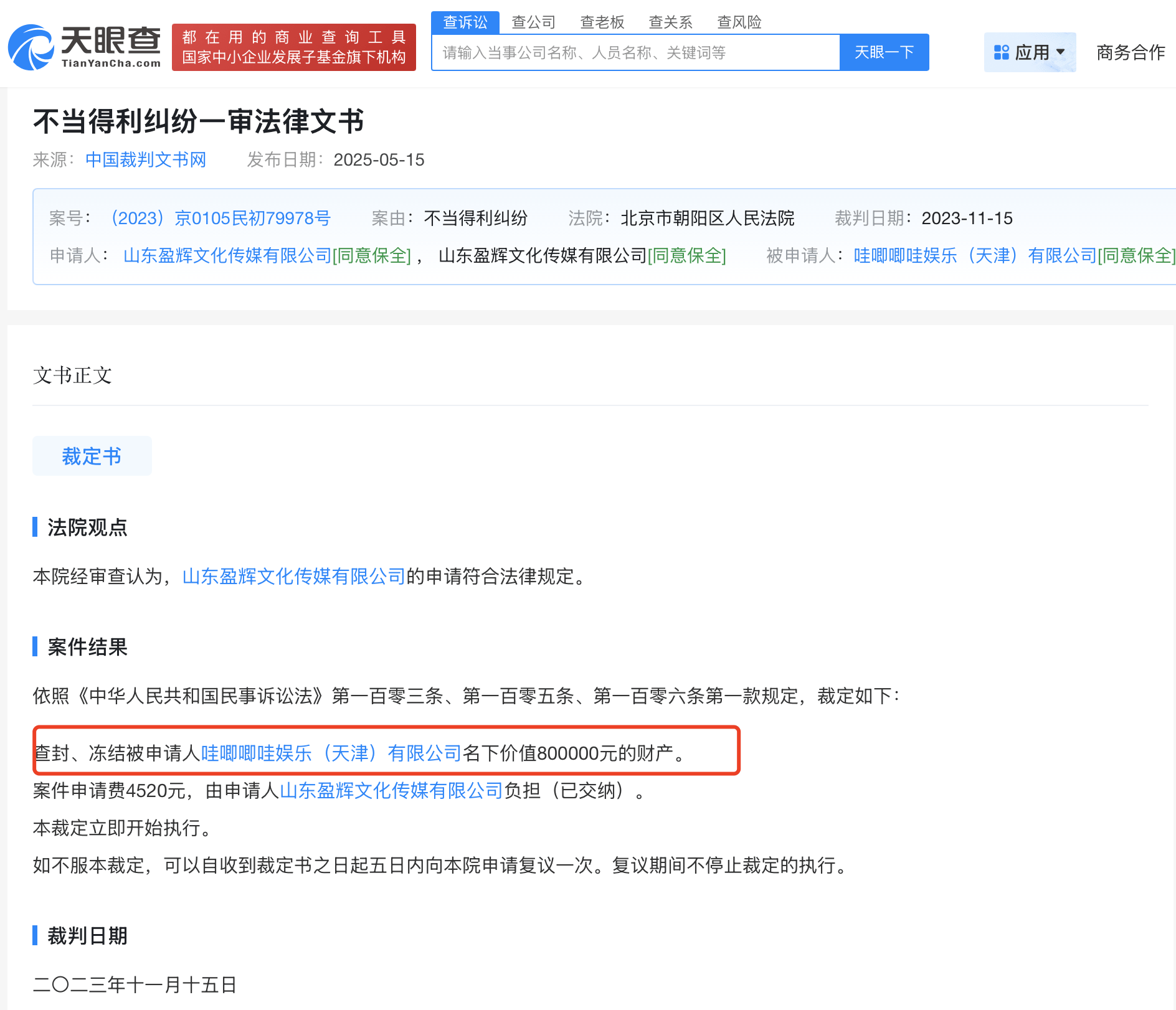Screen dimensions: 1176x1010
Task: Click 山东盈辉 link in the application fee line
Action: pyautogui.click(x=391, y=790)
